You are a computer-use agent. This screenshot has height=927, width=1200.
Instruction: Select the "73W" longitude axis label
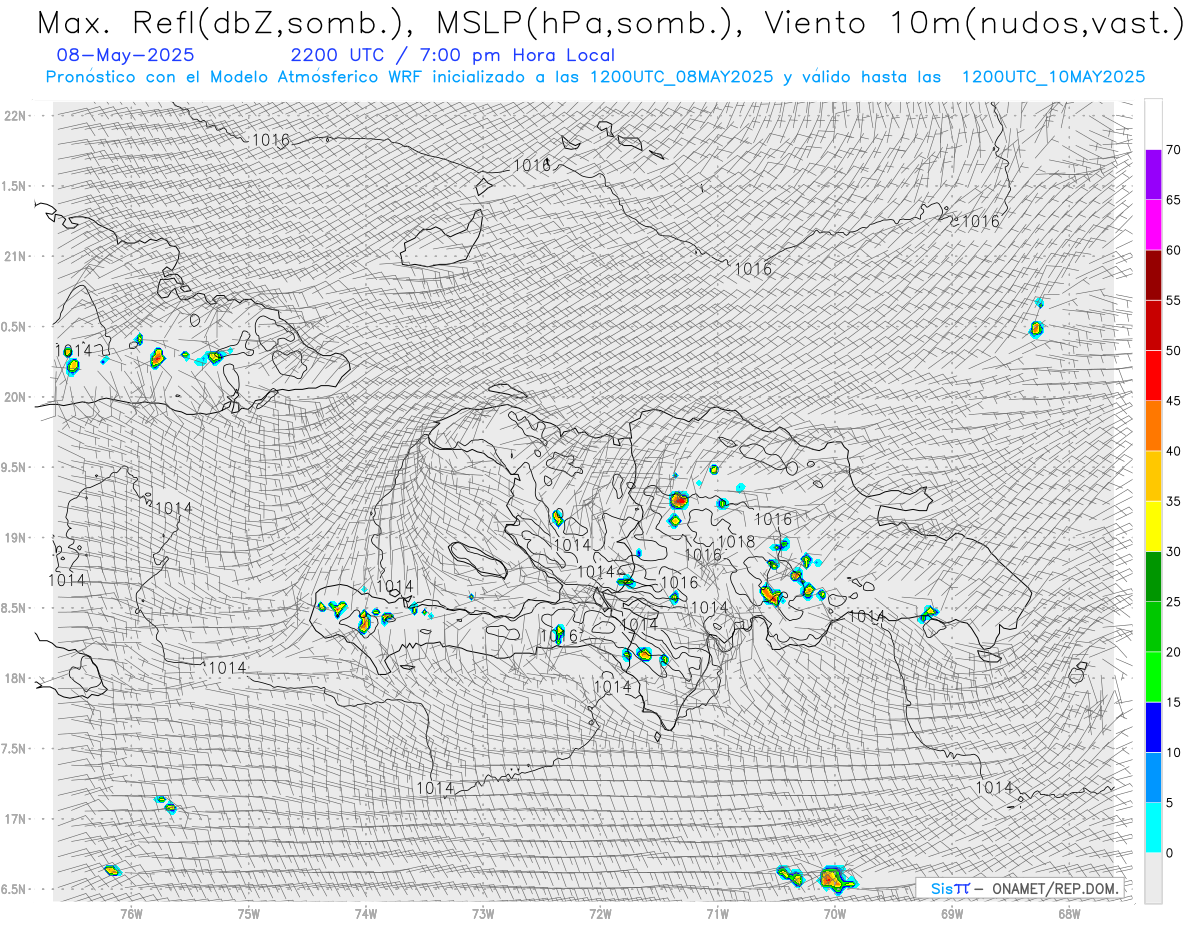click(483, 914)
